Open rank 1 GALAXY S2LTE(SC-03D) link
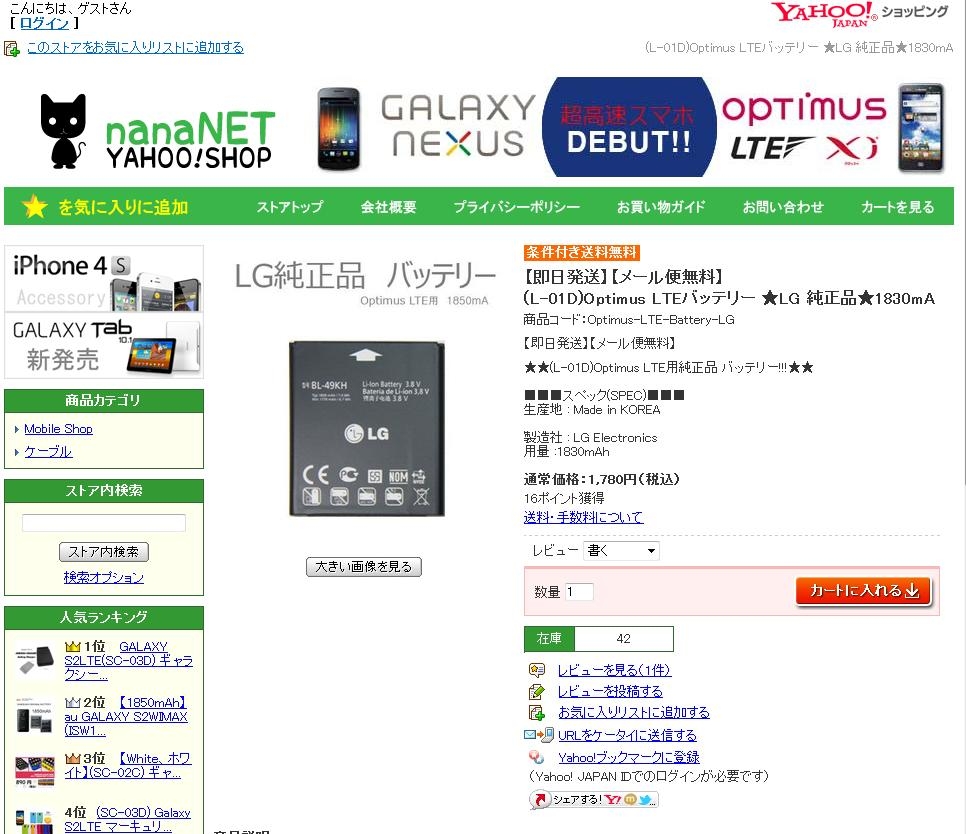This screenshot has height=834, width=966. click(129, 660)
